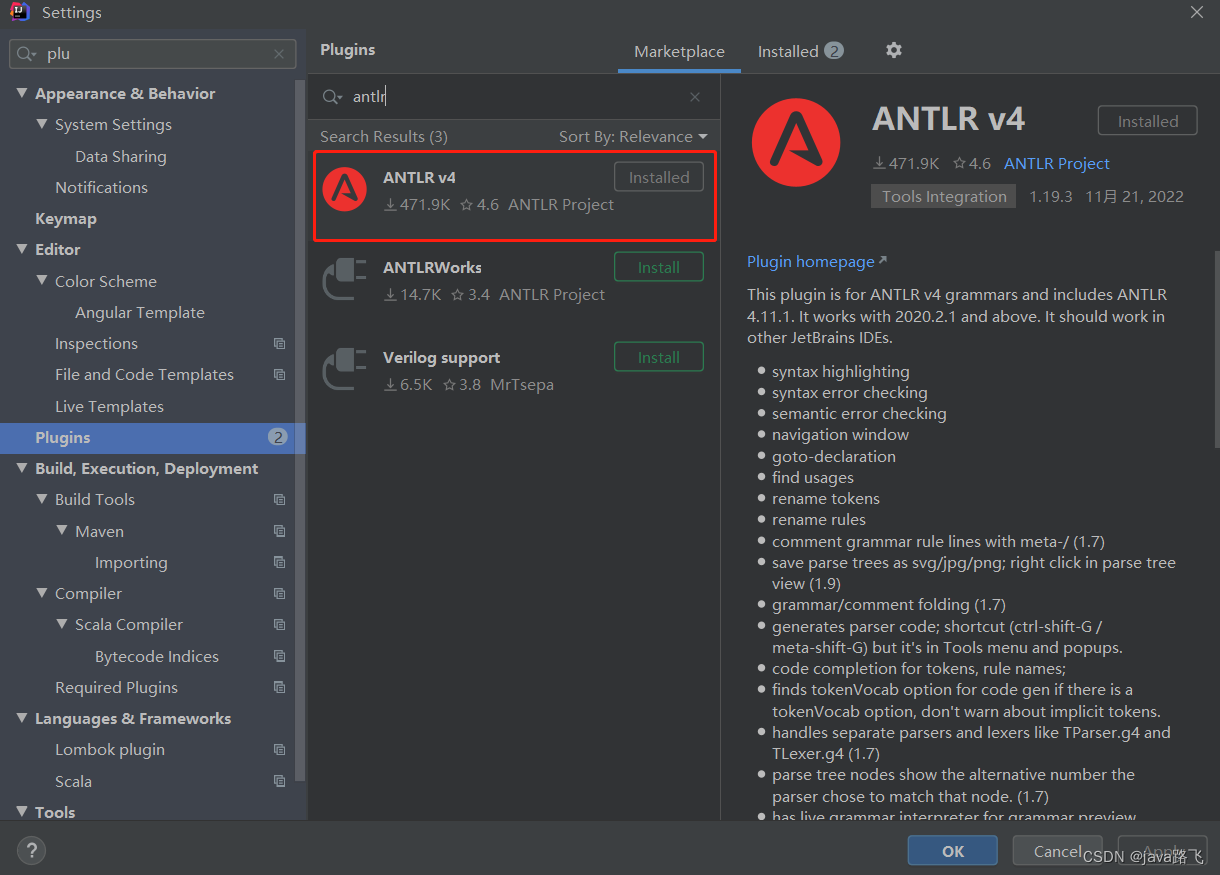
Task: Collapse the Color Scheme node
Action: pyautogui.click(x=42, y=281)
